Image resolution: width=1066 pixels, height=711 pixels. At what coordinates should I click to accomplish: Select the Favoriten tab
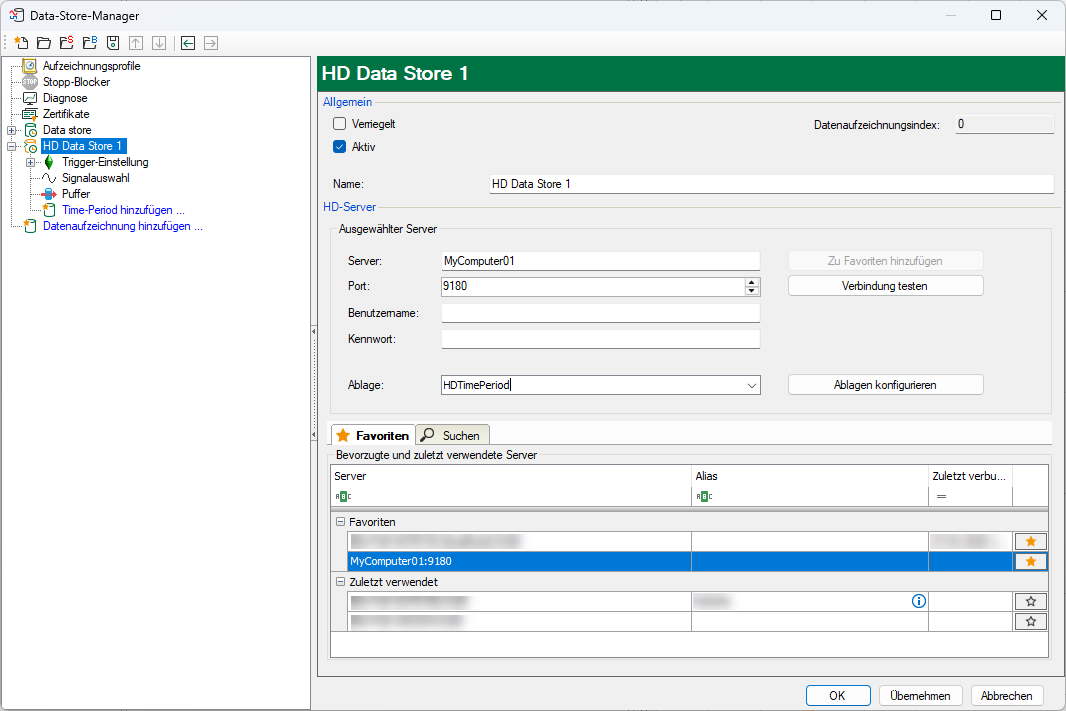tap(372, 435)
